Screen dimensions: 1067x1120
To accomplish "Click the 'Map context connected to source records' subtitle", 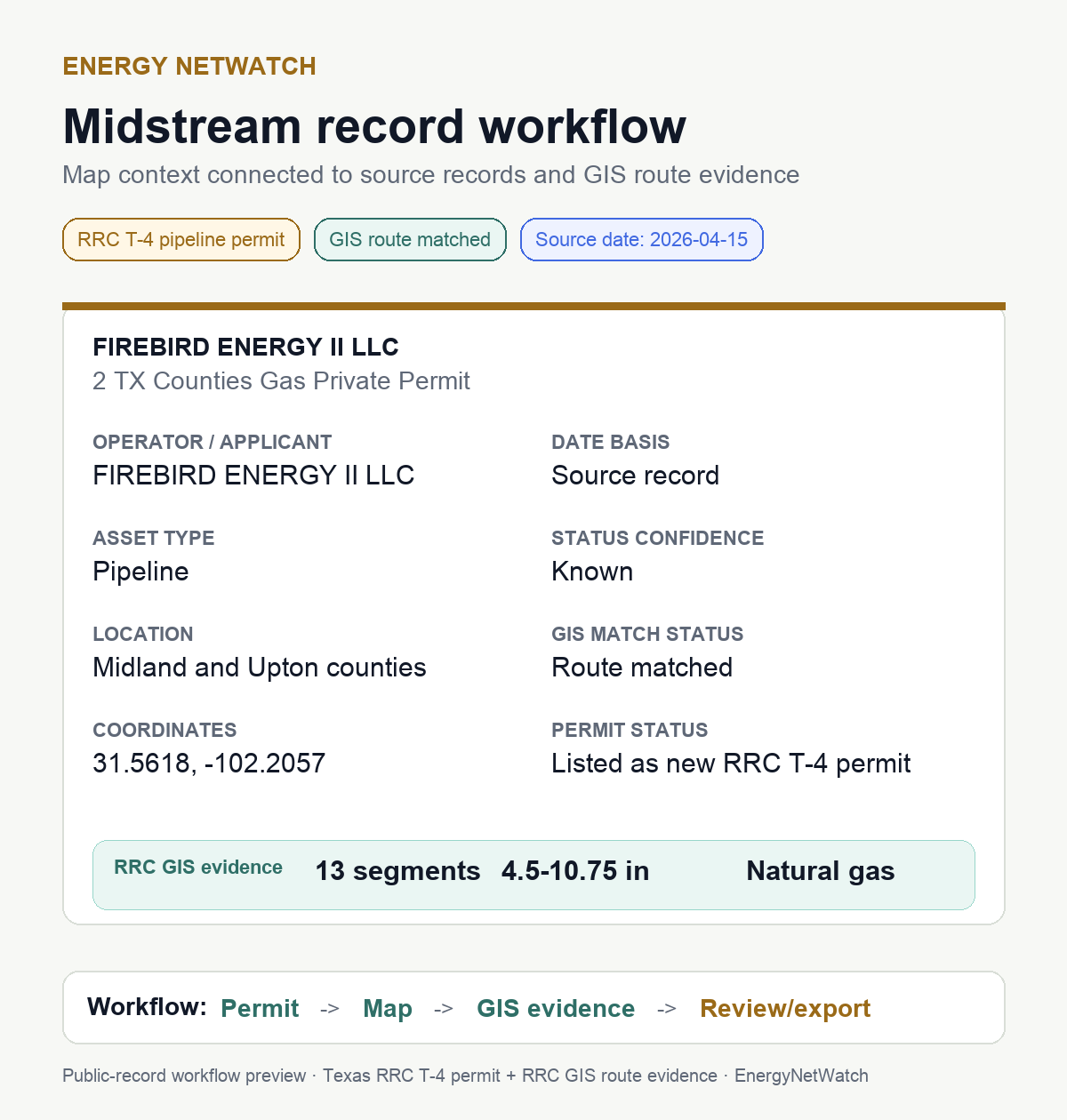I will [430, 175].
